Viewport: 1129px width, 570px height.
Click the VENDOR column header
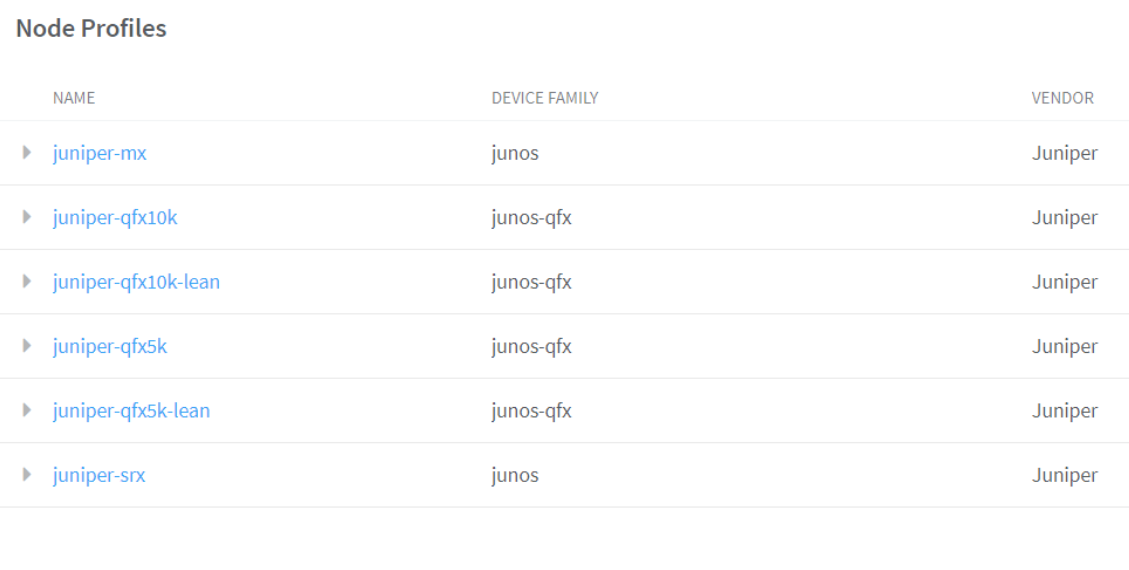(x=1062, y=98)
